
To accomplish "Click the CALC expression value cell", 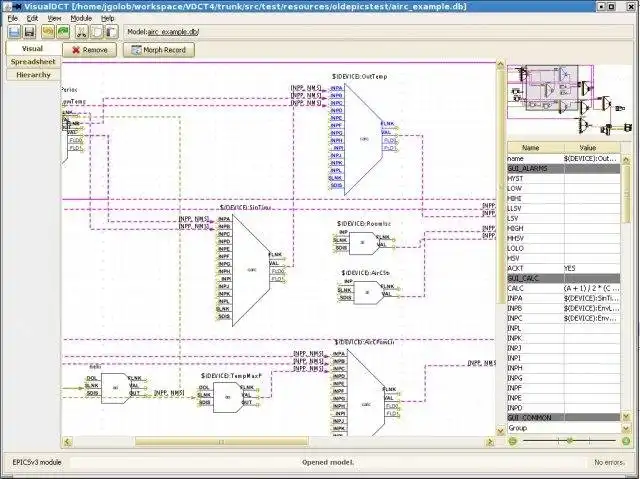I will click(592, 288).
